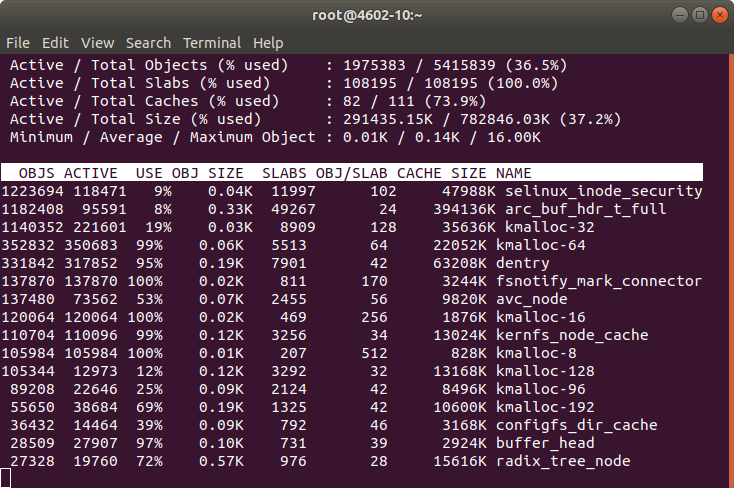
Task: Click the Active / Total Objects line
Action: click(x=288, y=65)
